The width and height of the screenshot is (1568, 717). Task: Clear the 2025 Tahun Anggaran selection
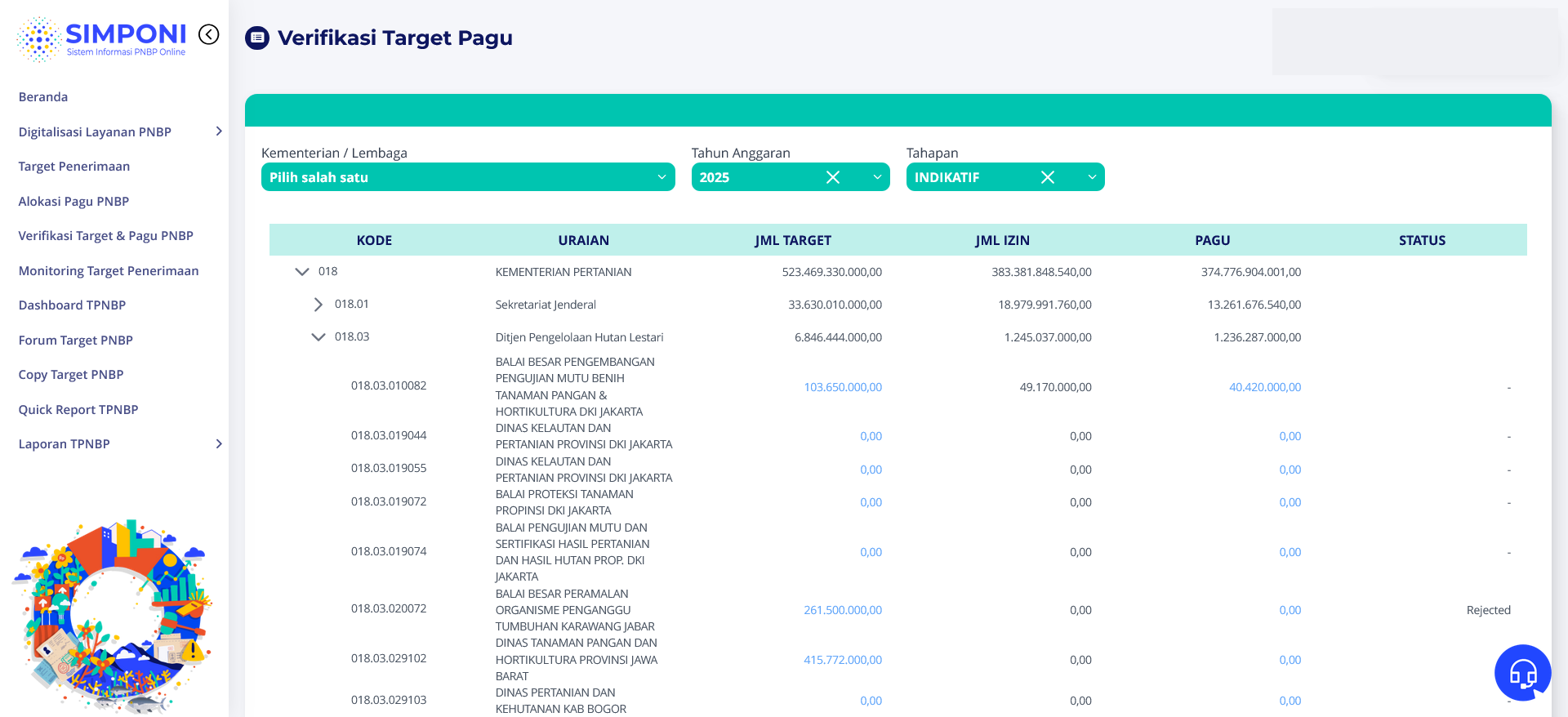click(832, 177)
